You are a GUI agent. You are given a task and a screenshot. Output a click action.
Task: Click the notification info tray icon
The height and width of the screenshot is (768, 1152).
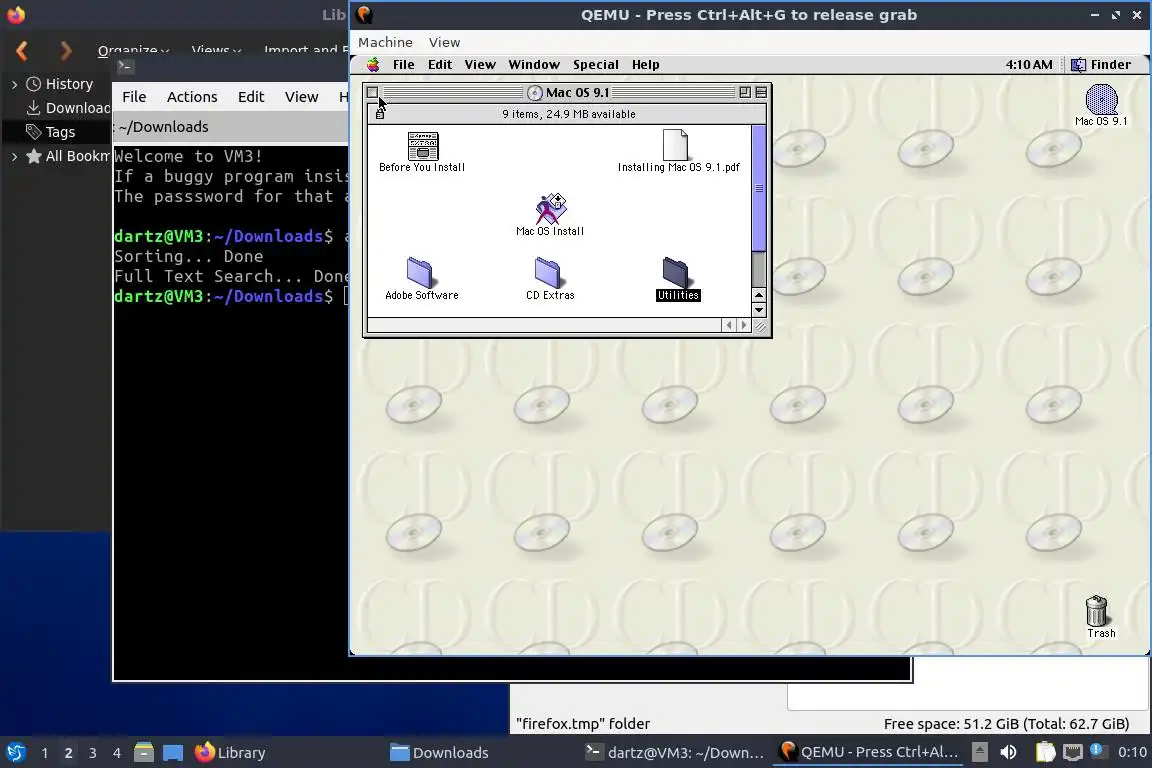click(1096, 750)
